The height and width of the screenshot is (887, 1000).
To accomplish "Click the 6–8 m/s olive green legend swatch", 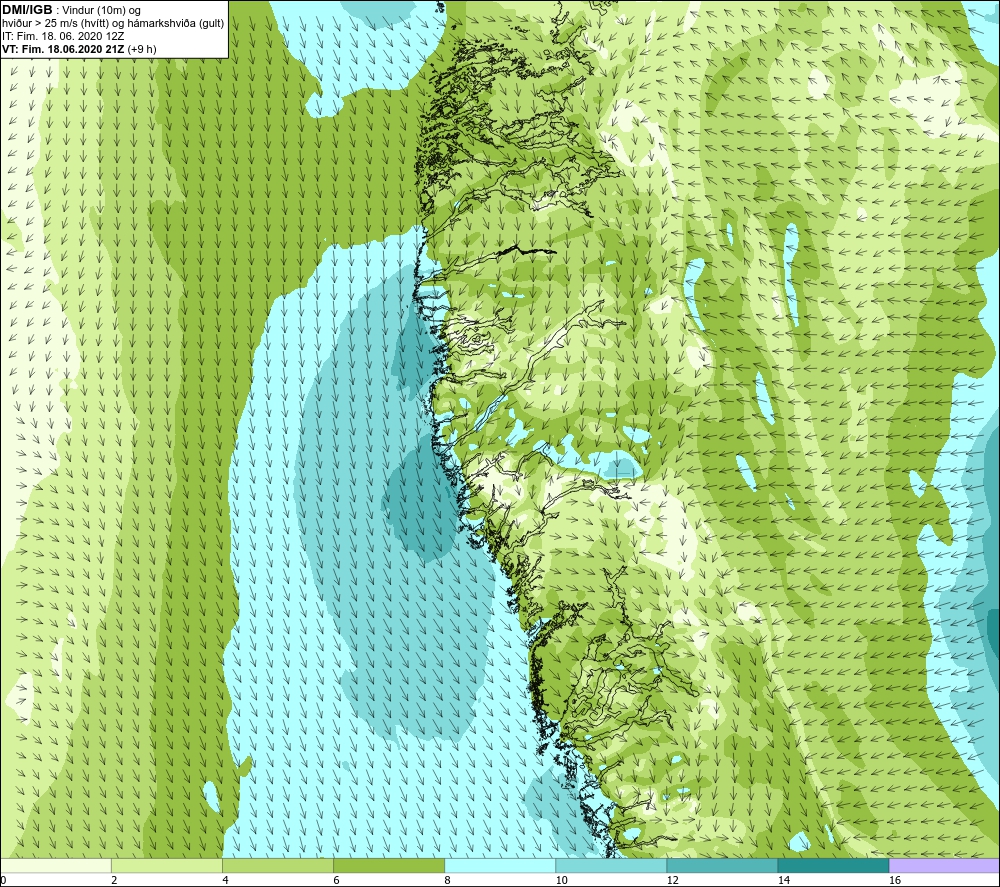I will pyautogui.click(x=389, y=865).
